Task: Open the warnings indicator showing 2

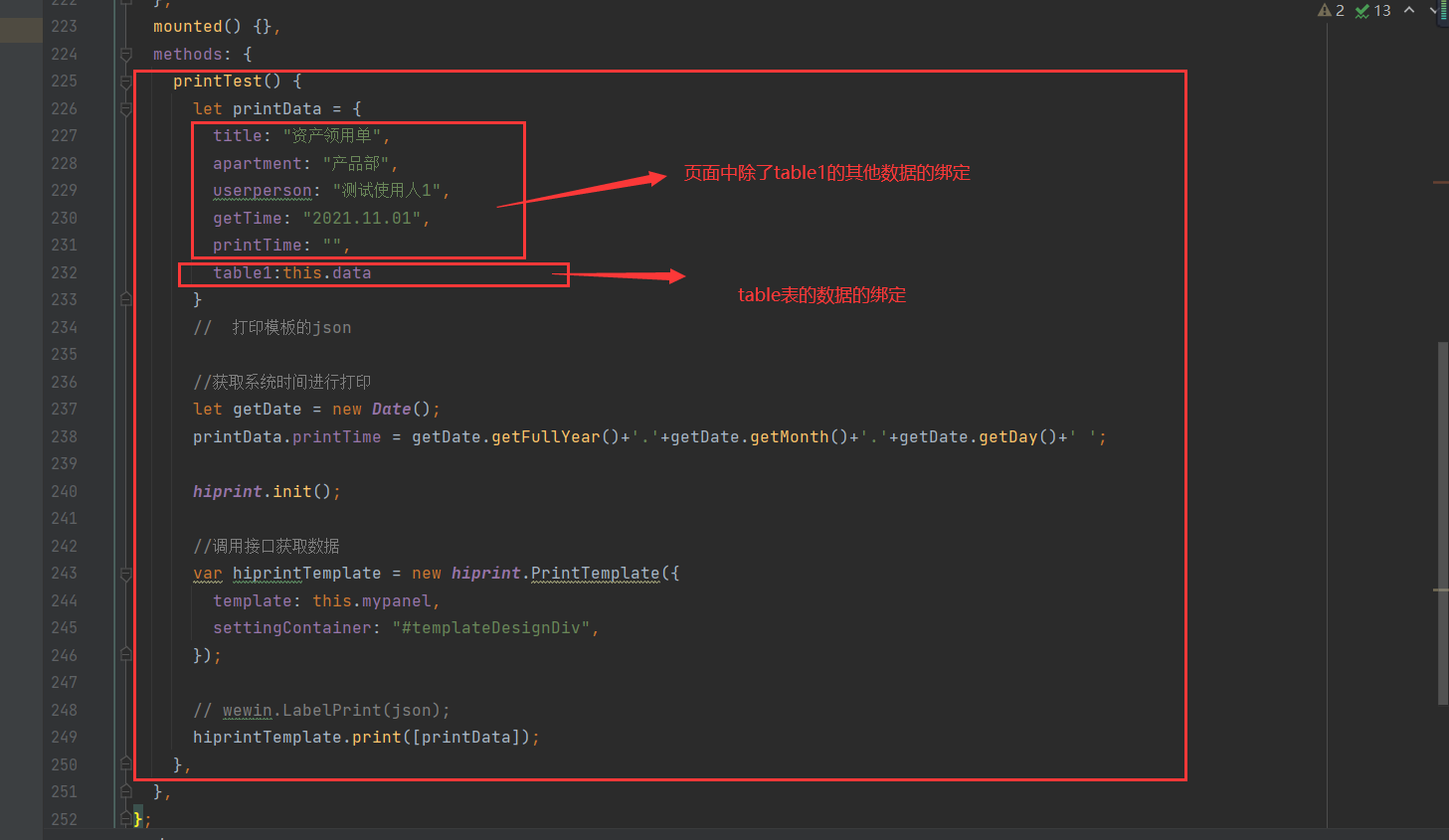Action: [x=1331, y=10]
